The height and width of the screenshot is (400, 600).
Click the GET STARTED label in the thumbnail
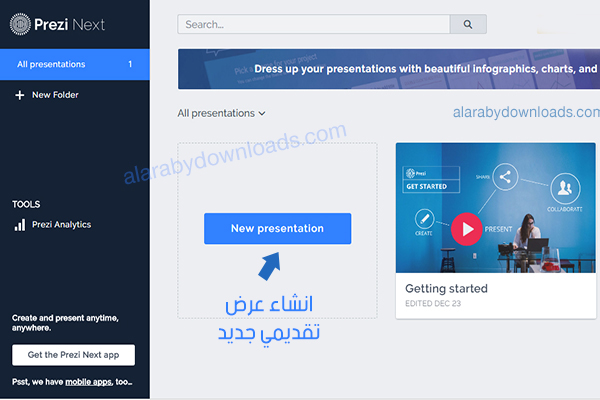click(427, 186)
